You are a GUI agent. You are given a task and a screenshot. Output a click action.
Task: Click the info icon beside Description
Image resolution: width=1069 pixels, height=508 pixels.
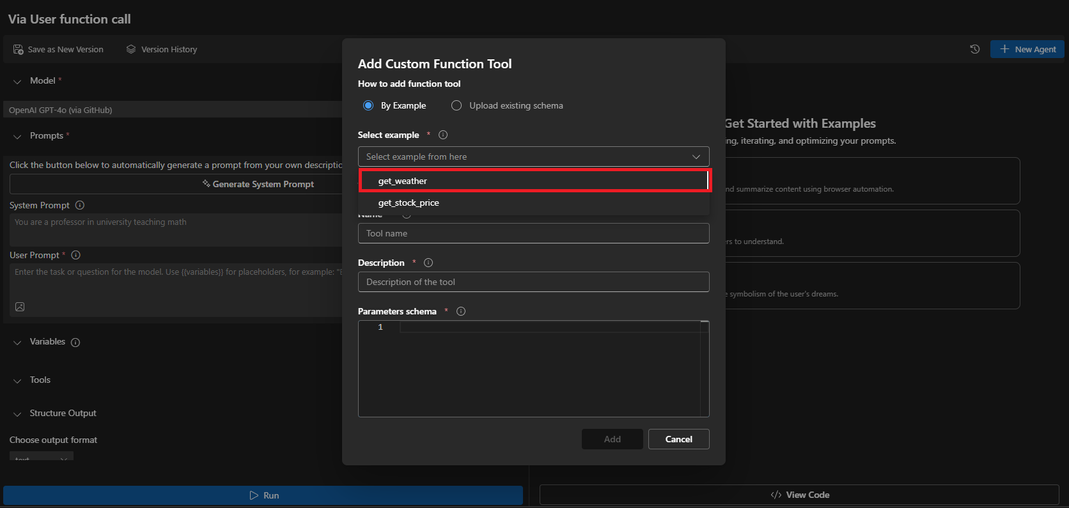[429, 263]
